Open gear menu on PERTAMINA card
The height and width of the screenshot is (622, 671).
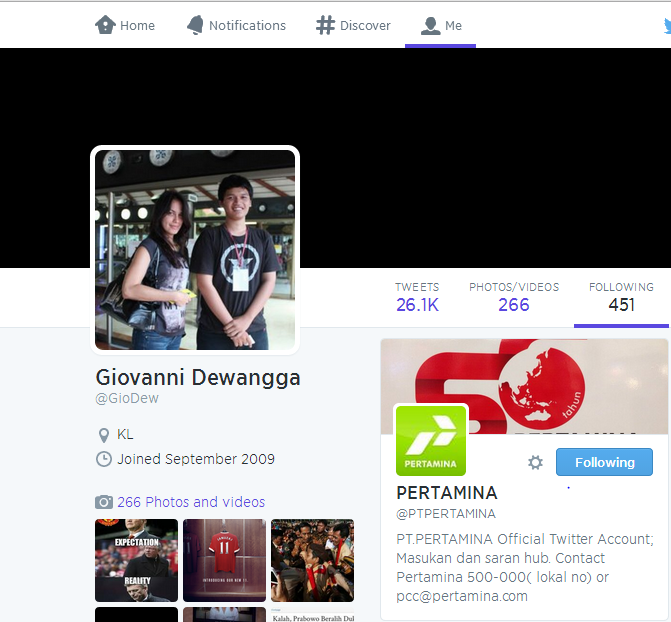pyautogui.click(x=535, y=462)
